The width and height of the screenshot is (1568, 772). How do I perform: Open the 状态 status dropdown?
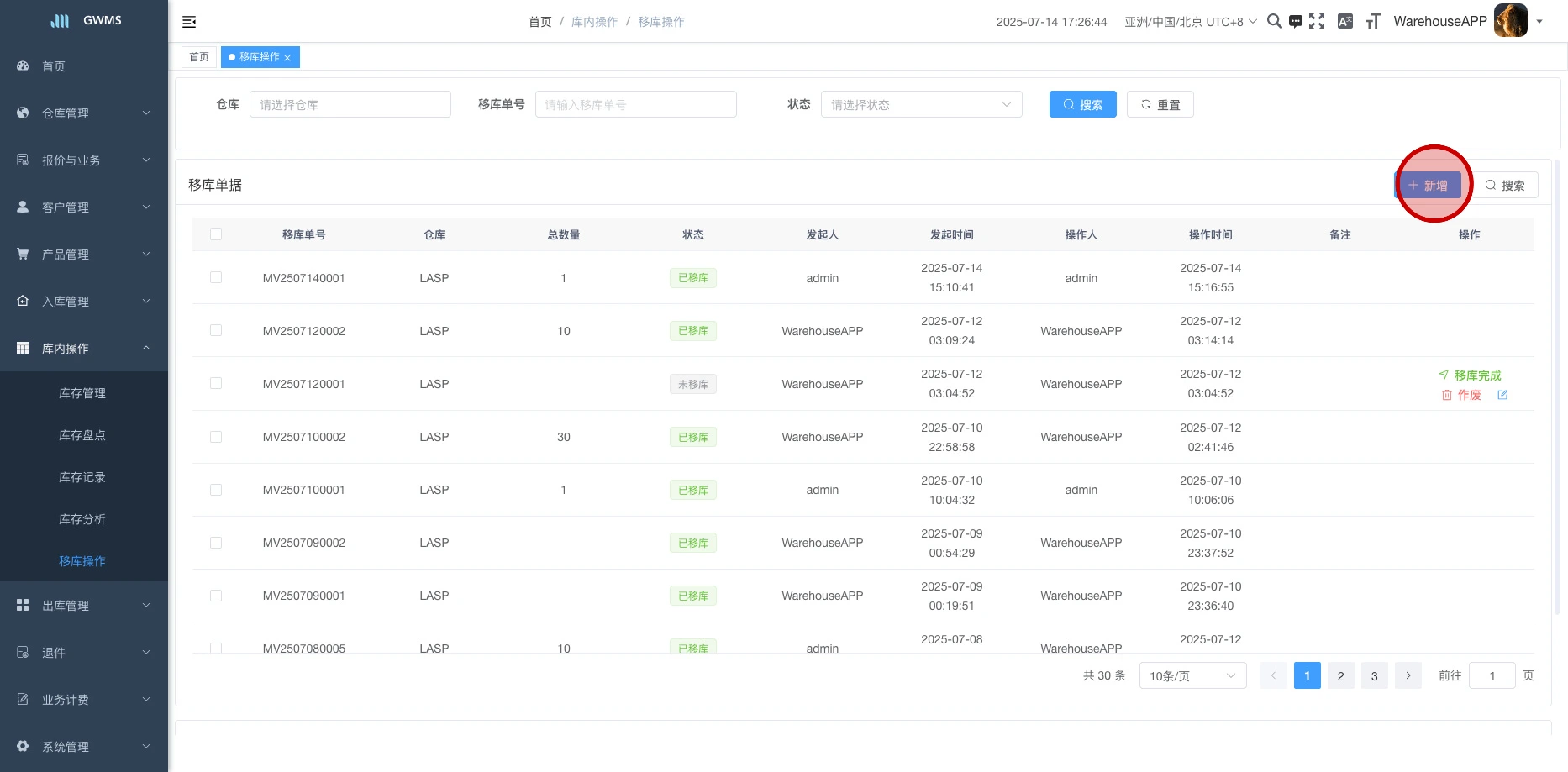click(921, 104)
